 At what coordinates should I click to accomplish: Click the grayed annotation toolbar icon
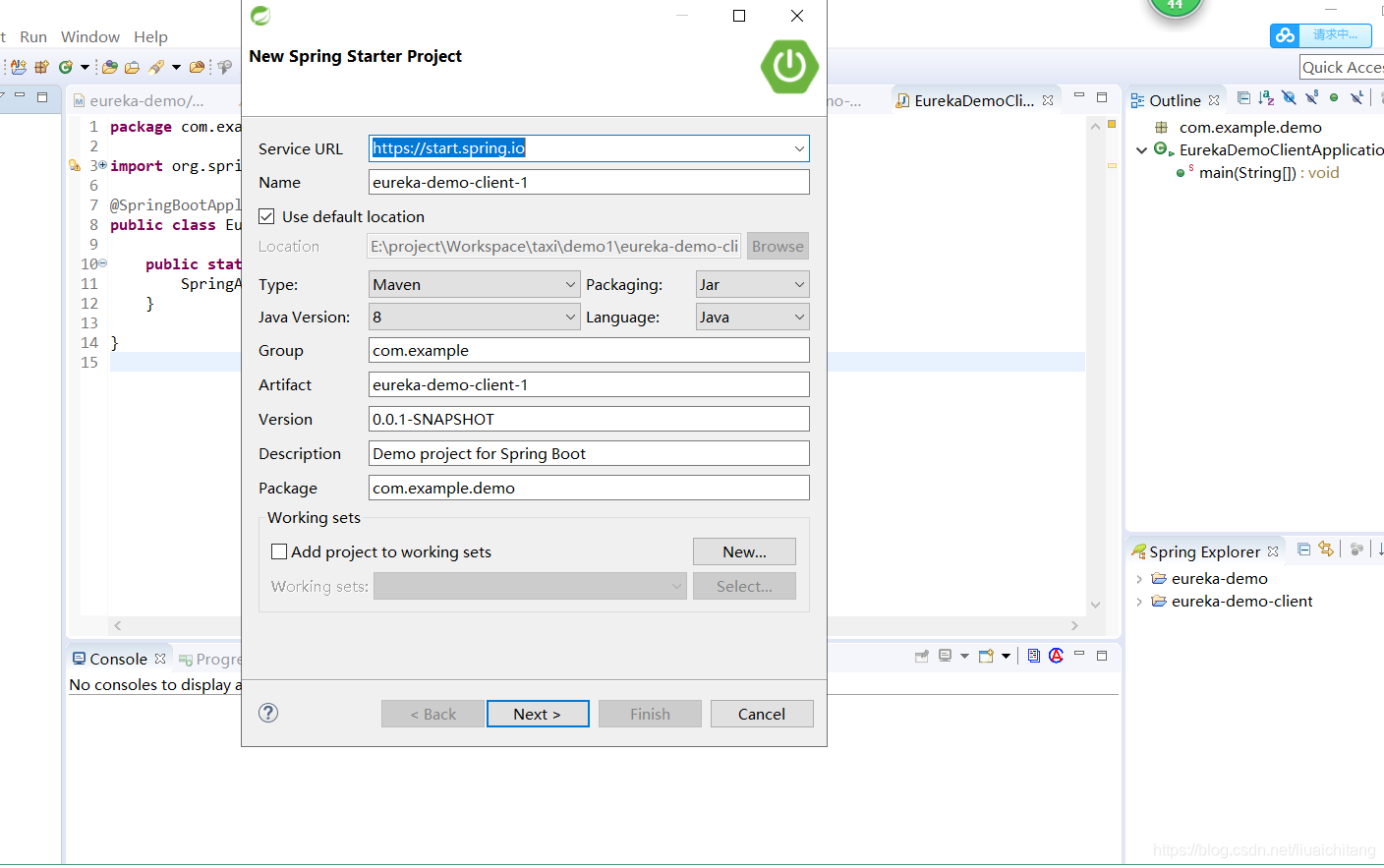tap(225, 67)
